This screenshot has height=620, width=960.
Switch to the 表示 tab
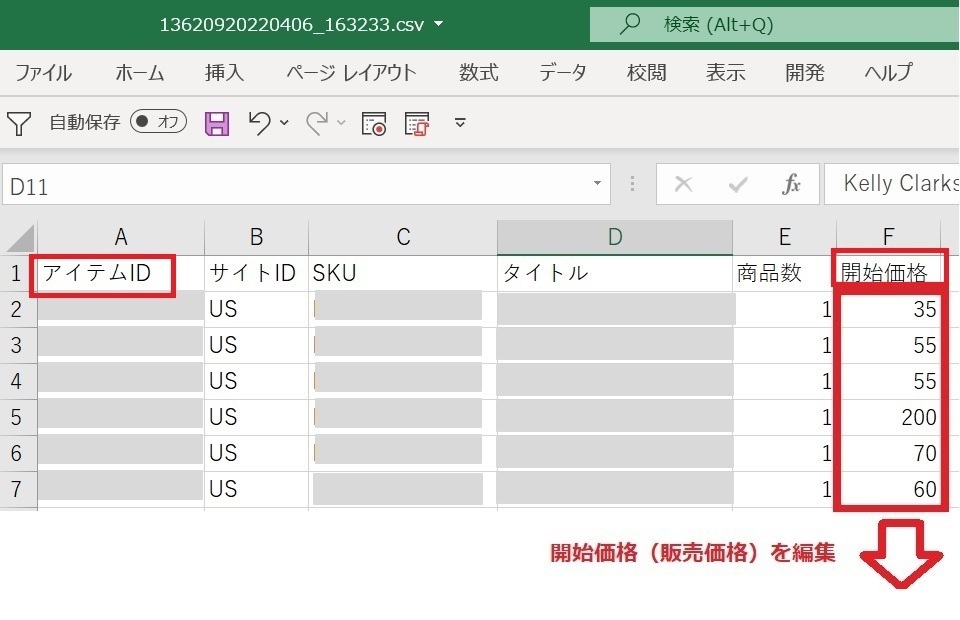coord(726,73)
